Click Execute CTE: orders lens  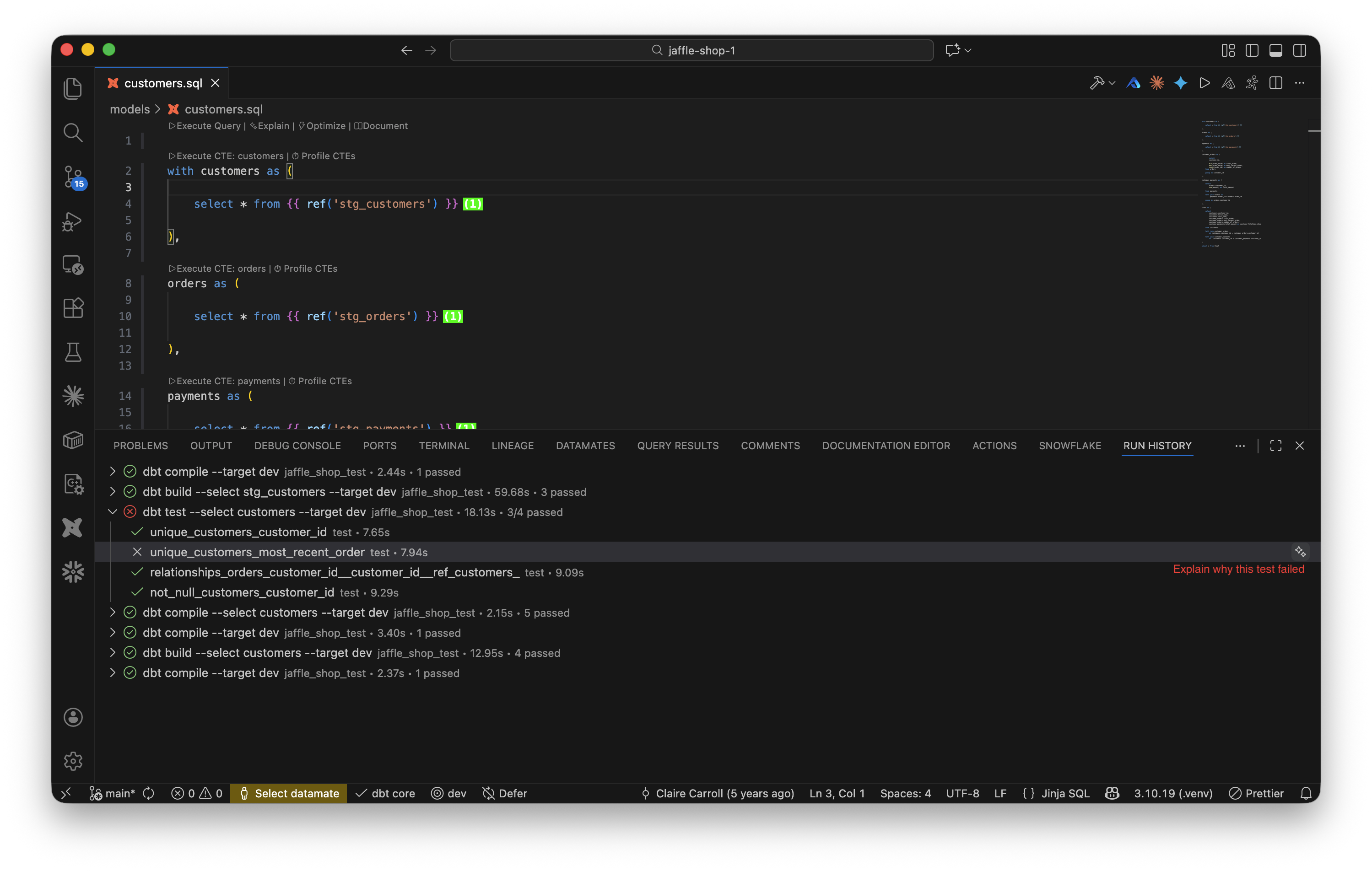point(217,269)
